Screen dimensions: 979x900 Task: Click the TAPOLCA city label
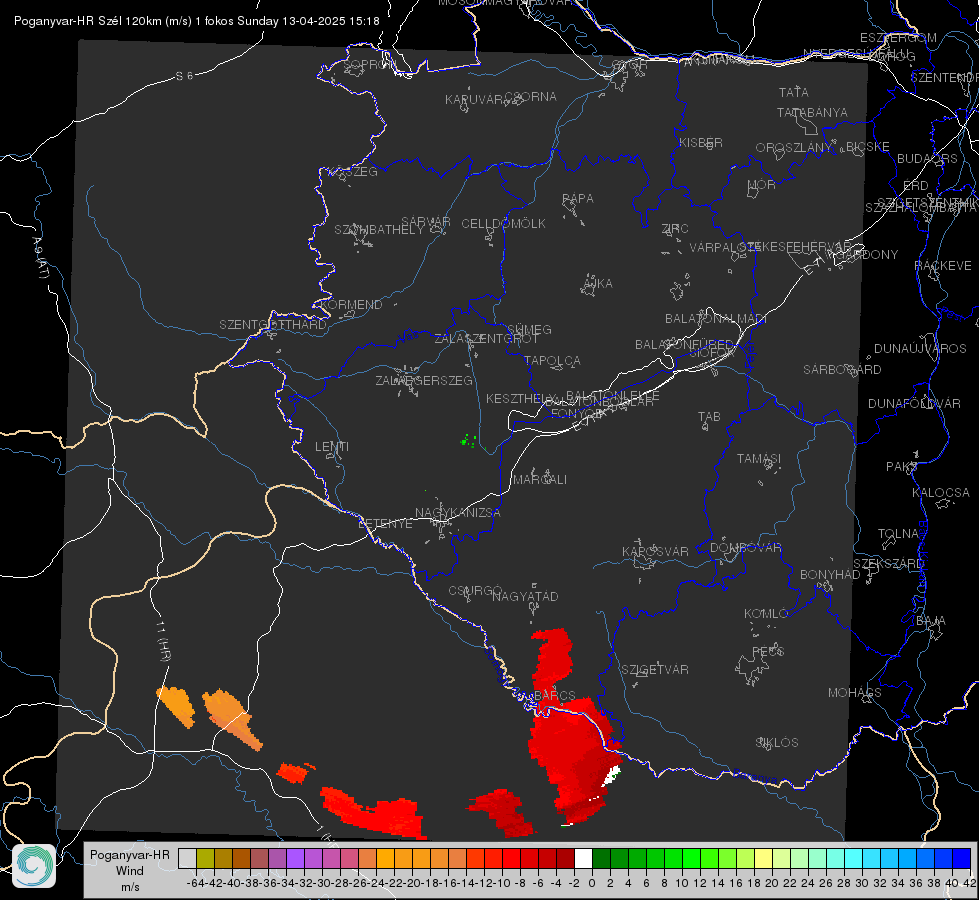tap(552, 360)
